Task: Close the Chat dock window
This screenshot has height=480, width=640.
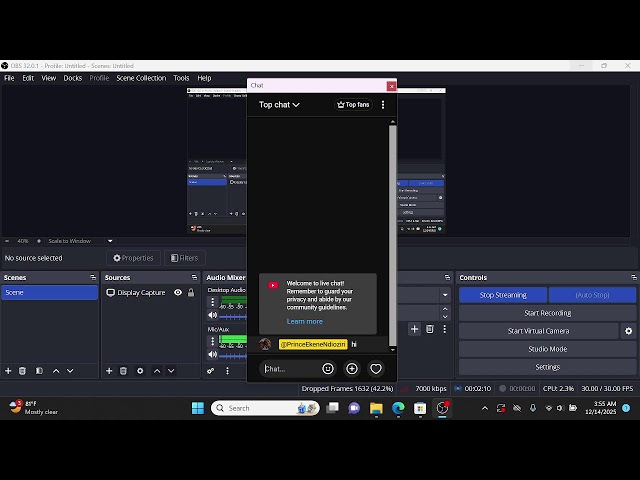Action: [x=391, y=86]
